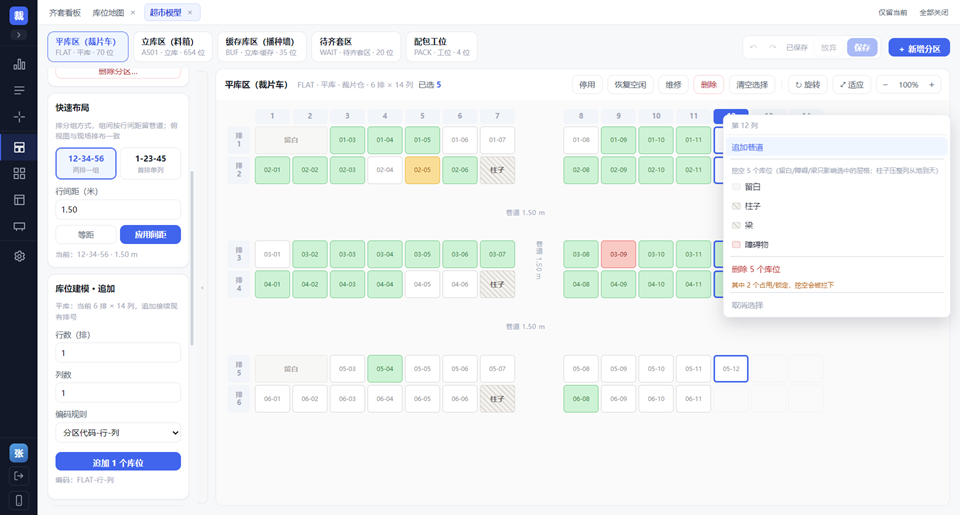
Task: Open the 编码规则 dropdown
Action: [118, 432]
